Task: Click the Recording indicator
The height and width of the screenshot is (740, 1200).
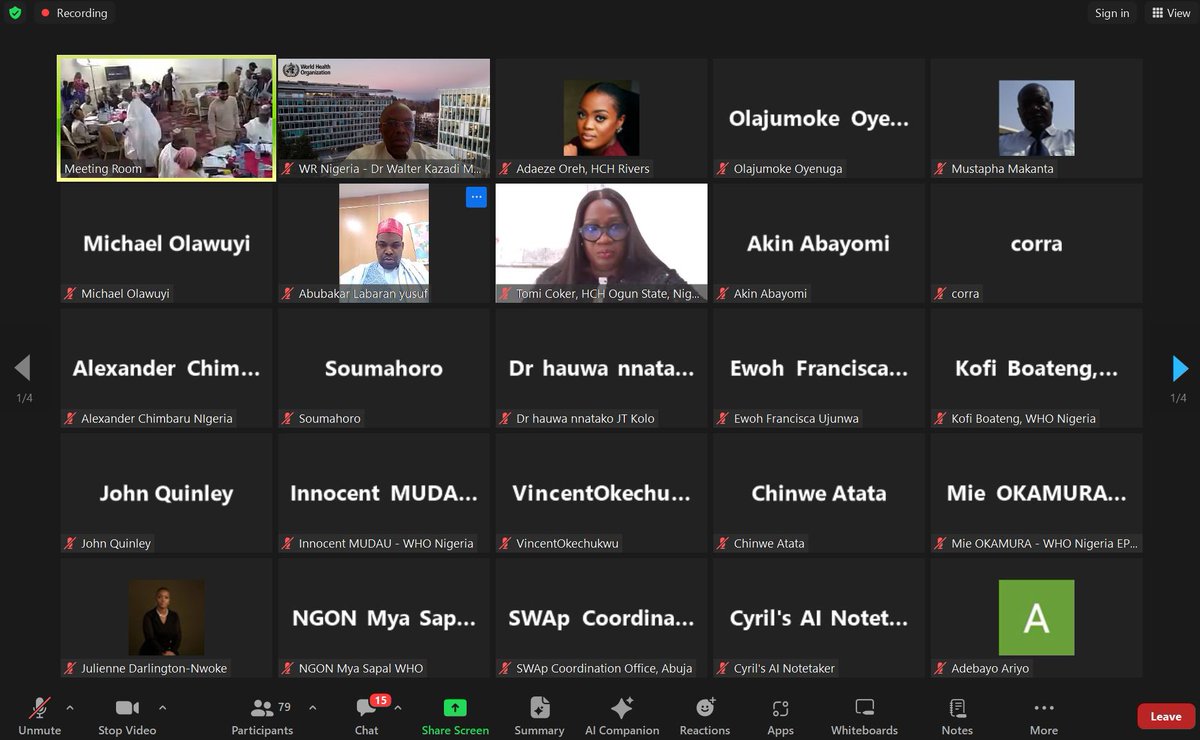Action: (x=74, y=13)
